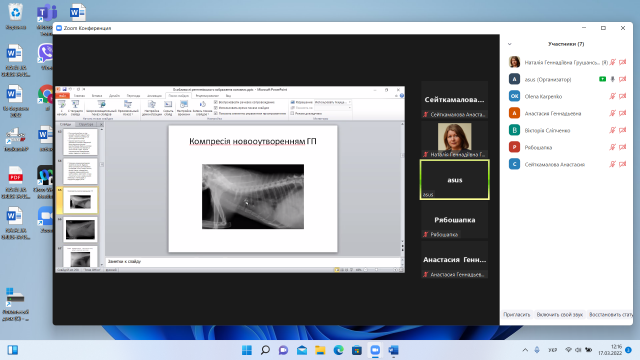The image size is (640, 360).
Task: Click the muted microphone icon for Рябошапка
Action: pyautogui.click(x=612, y=147)
